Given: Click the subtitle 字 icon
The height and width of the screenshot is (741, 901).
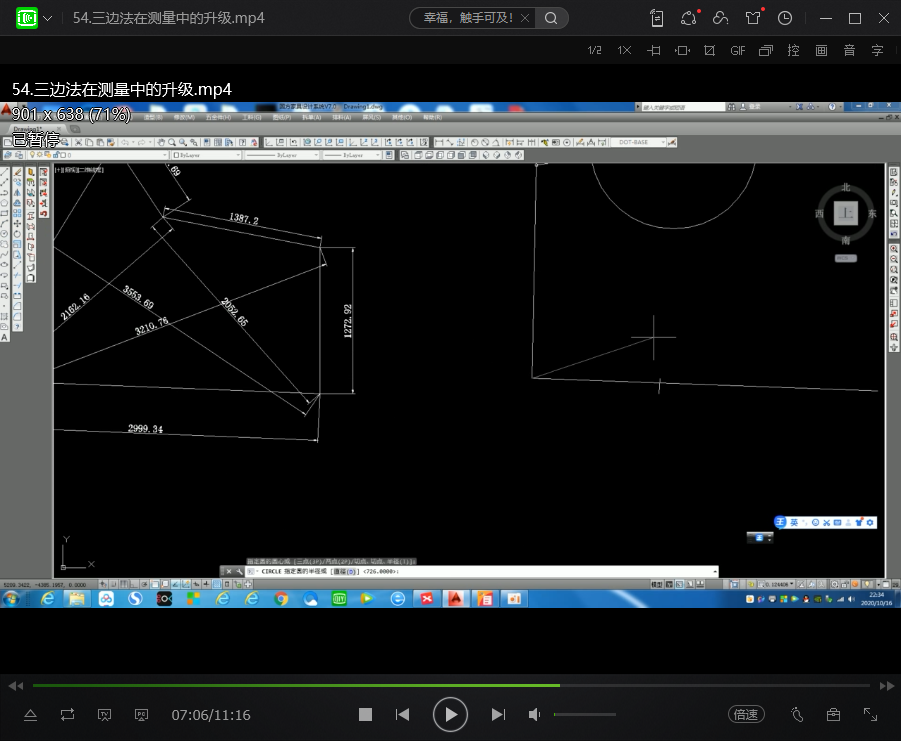Looking at the screenshot, I should [877, 50].
